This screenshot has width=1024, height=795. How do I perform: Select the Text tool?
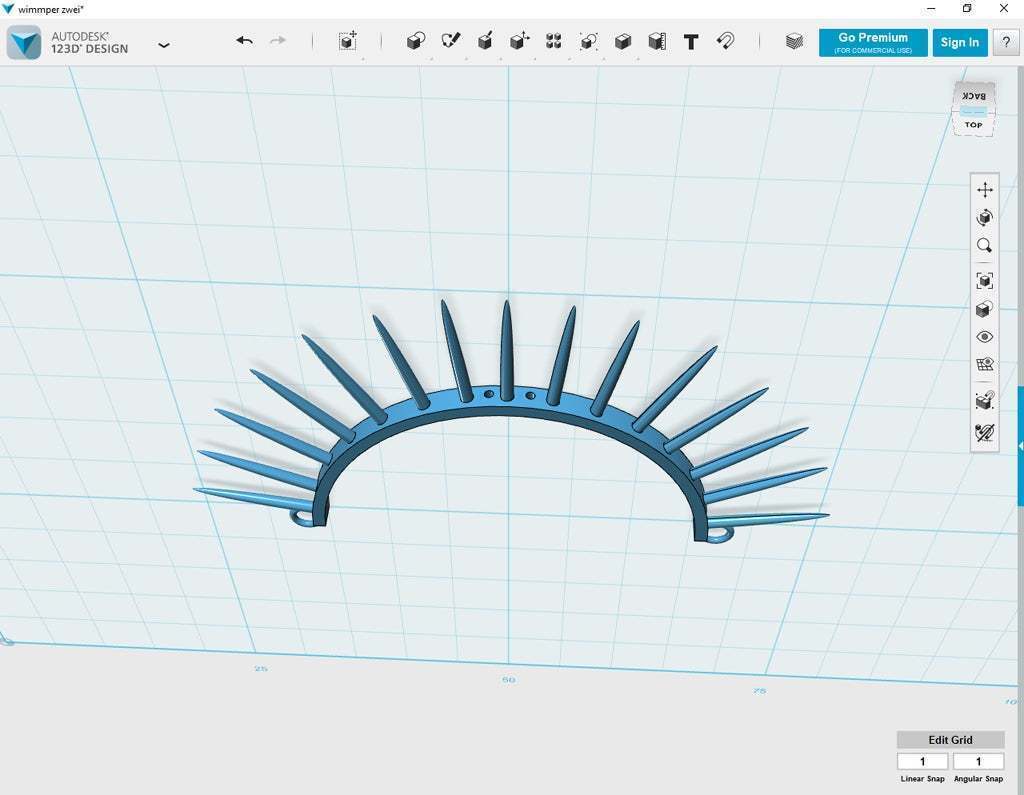click(691, 41)
